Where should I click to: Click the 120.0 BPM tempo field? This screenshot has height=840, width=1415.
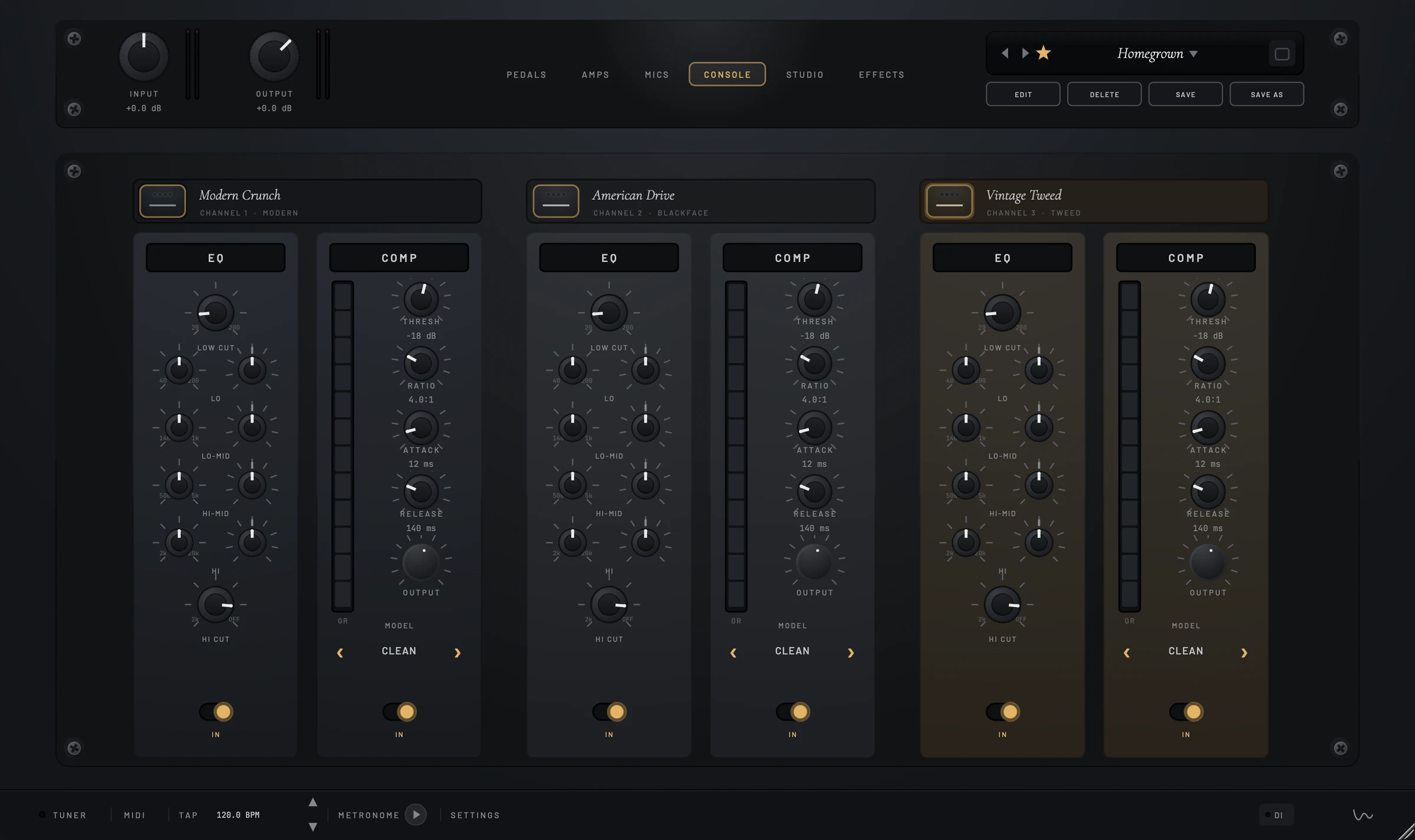[x=238, y=815]
